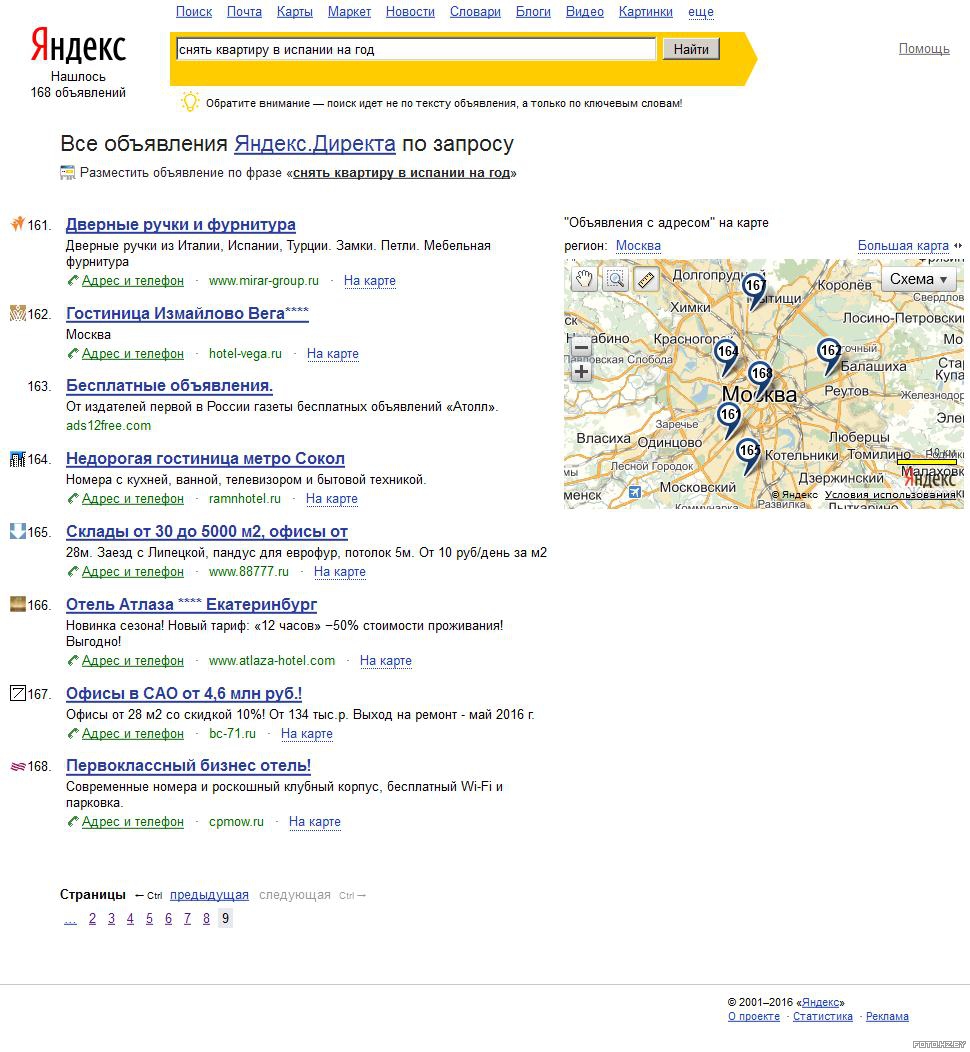The image size is (970, 1052).
Task: Click the airport icon on the map
Action: point(635,492)
